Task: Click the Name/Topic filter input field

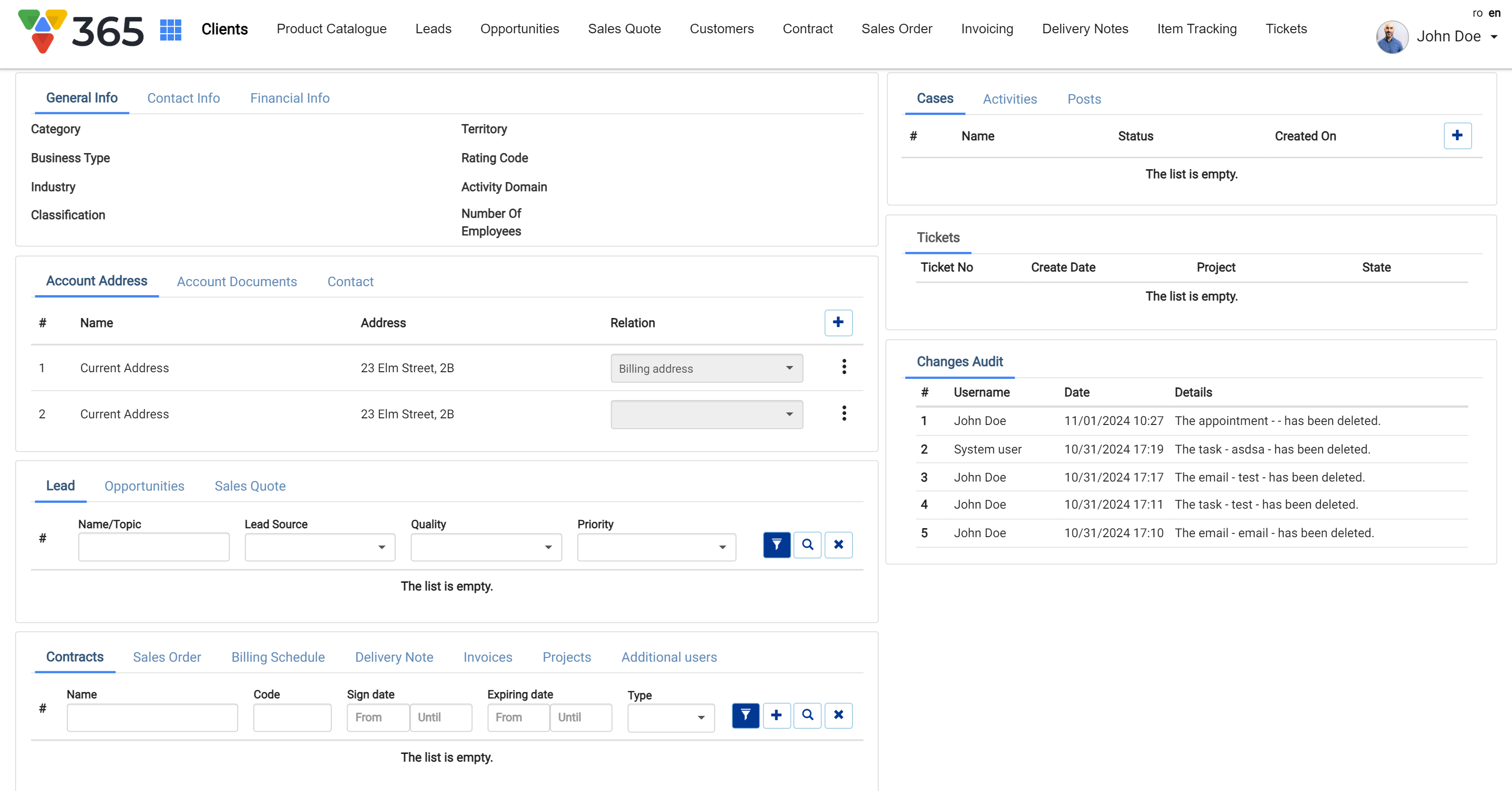Action: [153, 547]
